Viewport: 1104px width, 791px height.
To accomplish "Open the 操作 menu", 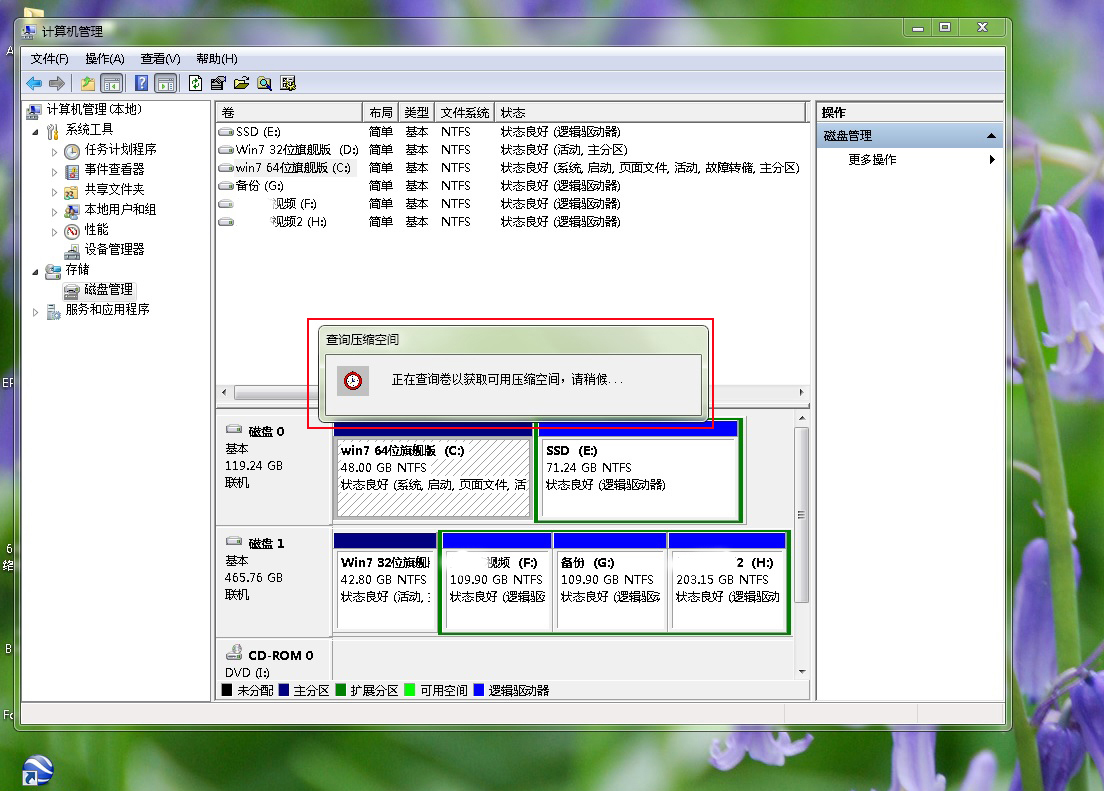I will click(103, 58).
